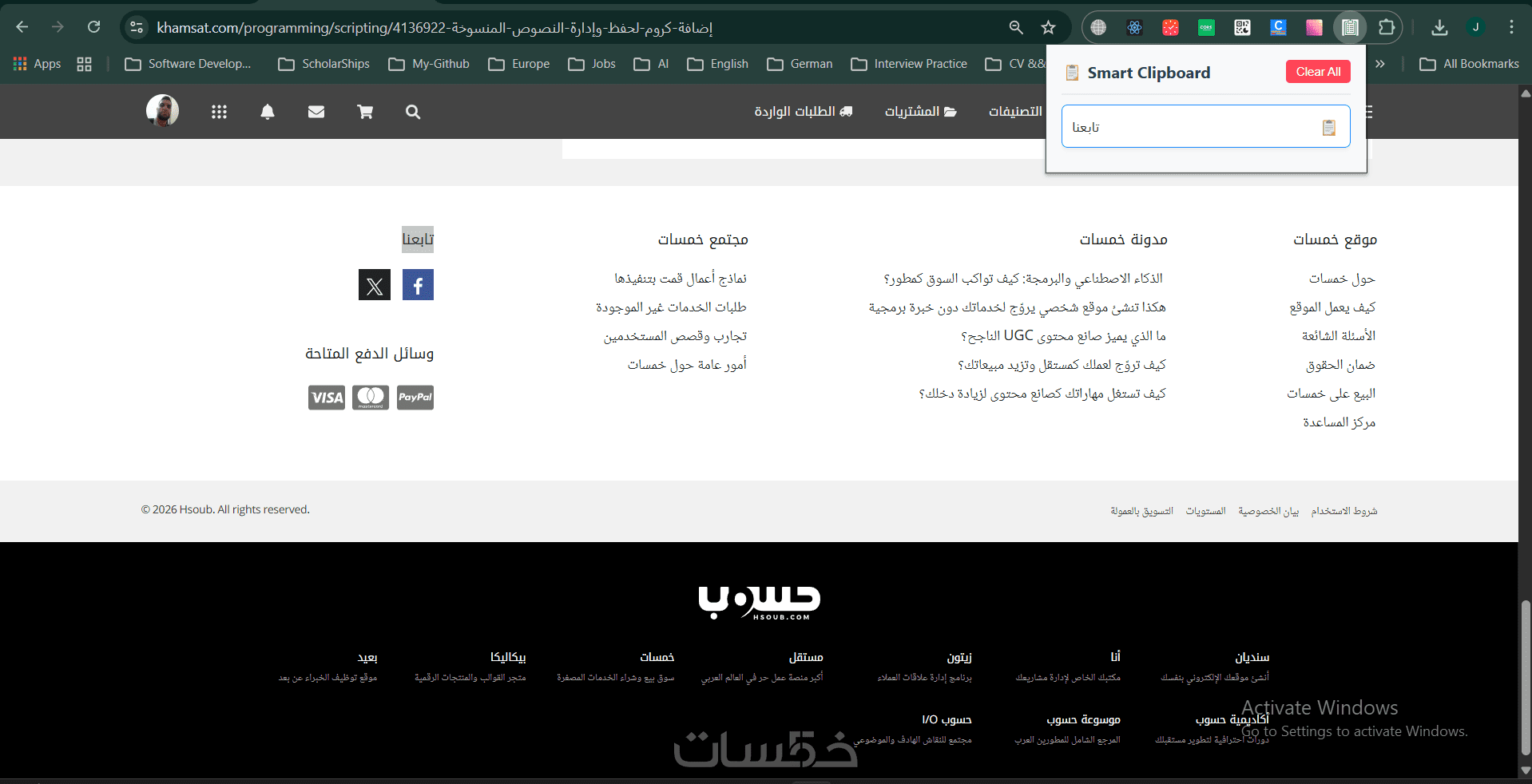Open the حول خمسات link

click(x=1342, y=279)
